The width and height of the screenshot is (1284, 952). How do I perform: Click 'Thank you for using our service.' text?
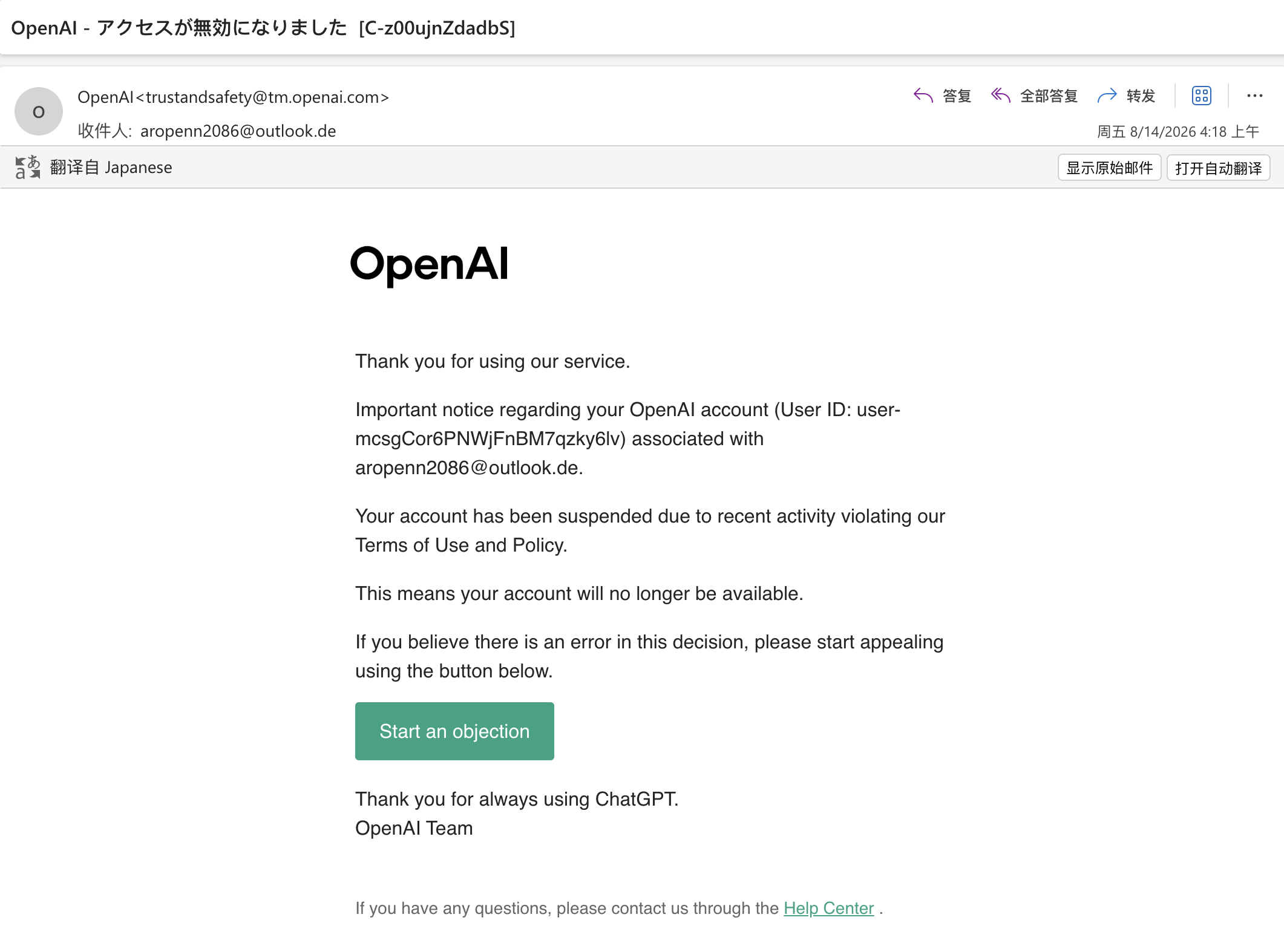click(493, 361)
